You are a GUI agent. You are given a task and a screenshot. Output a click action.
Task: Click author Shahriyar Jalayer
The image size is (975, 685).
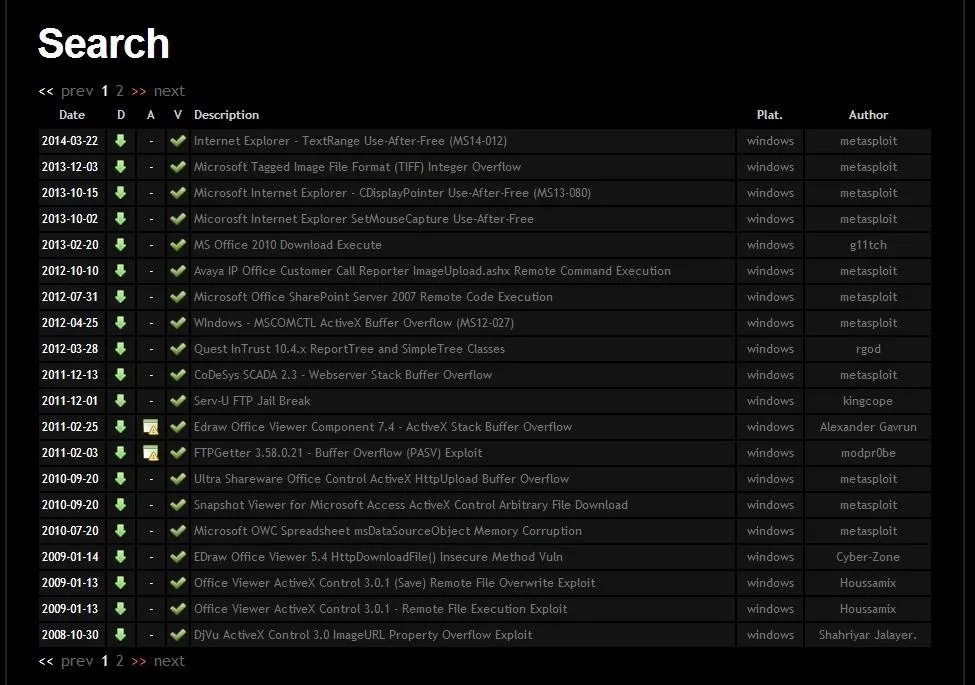[868, 635]
